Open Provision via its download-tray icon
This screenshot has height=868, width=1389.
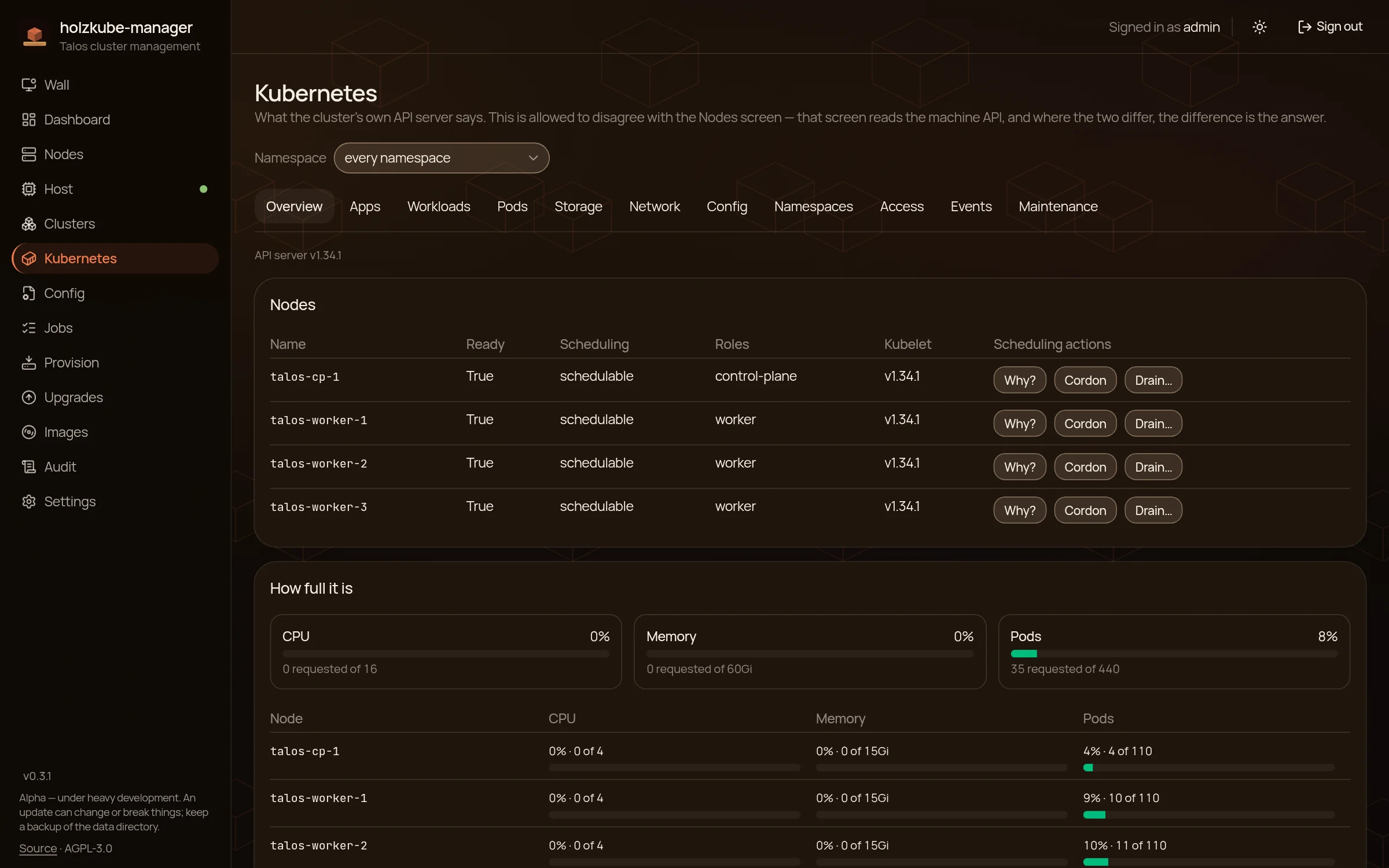pyautogui.click(x=29, y=363)
